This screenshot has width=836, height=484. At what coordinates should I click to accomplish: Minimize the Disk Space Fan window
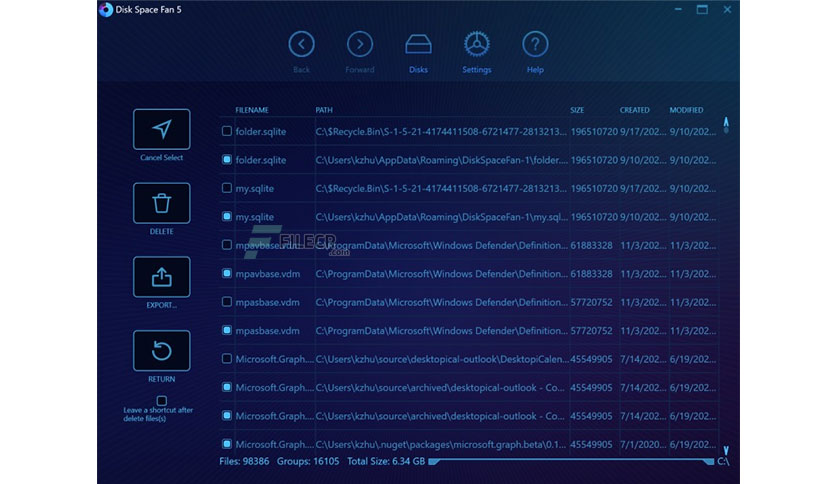coord(678,9)
